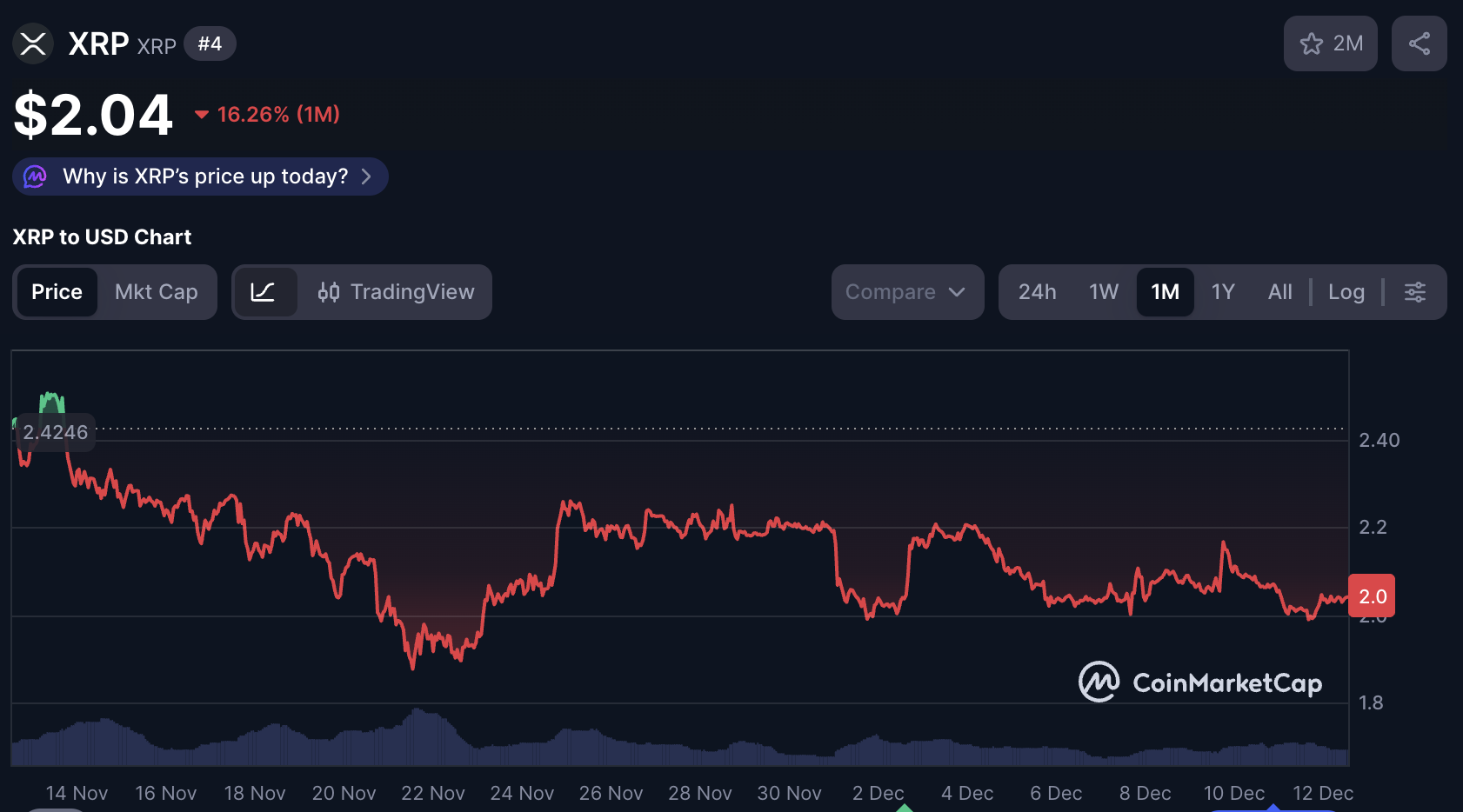Image resolution: width=1463 pixels, height=812 pixels.
Task: Select the line chart view icon
Action: 263,292
